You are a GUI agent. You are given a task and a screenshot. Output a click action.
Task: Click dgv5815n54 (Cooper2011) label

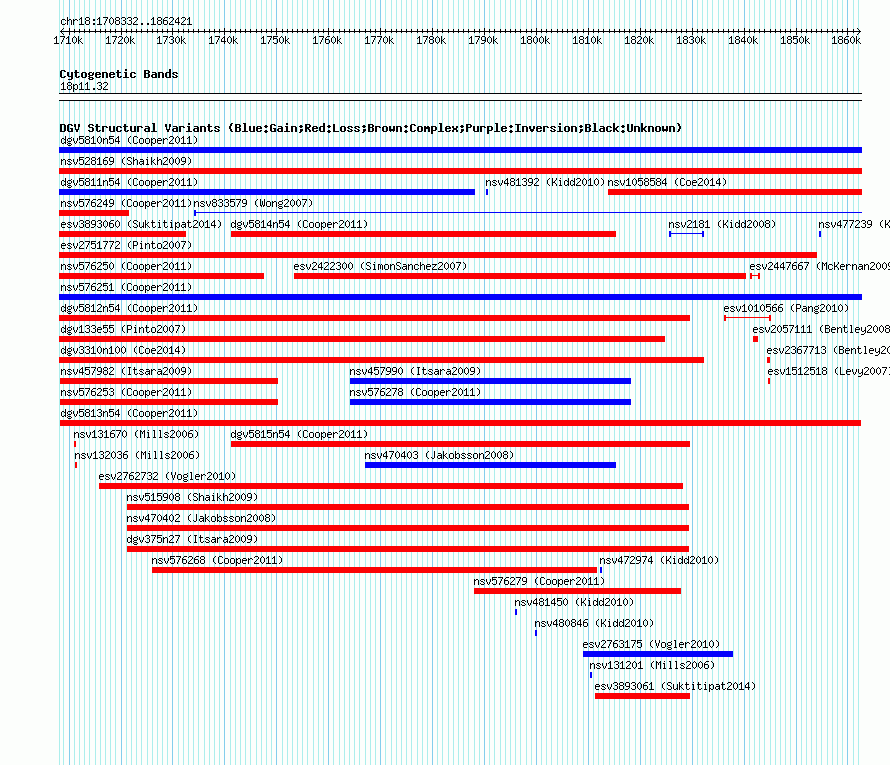click(299, 434)
